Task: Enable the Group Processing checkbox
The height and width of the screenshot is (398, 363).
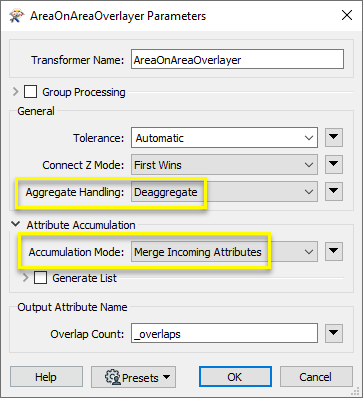Action: coord(30,92)
